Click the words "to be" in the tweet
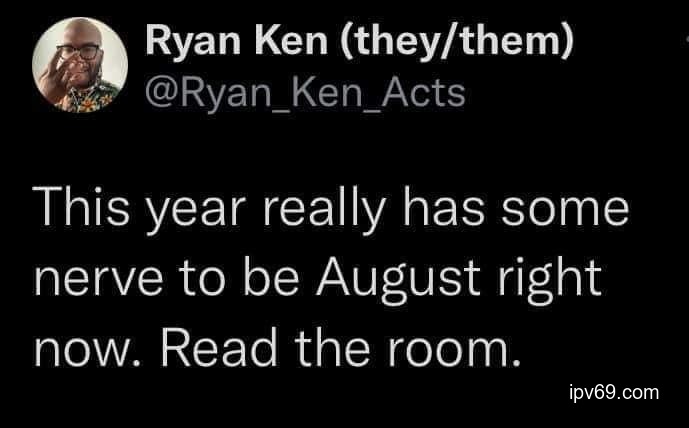The height and width of the screenshot is (428, 689). tap(227, 280)
